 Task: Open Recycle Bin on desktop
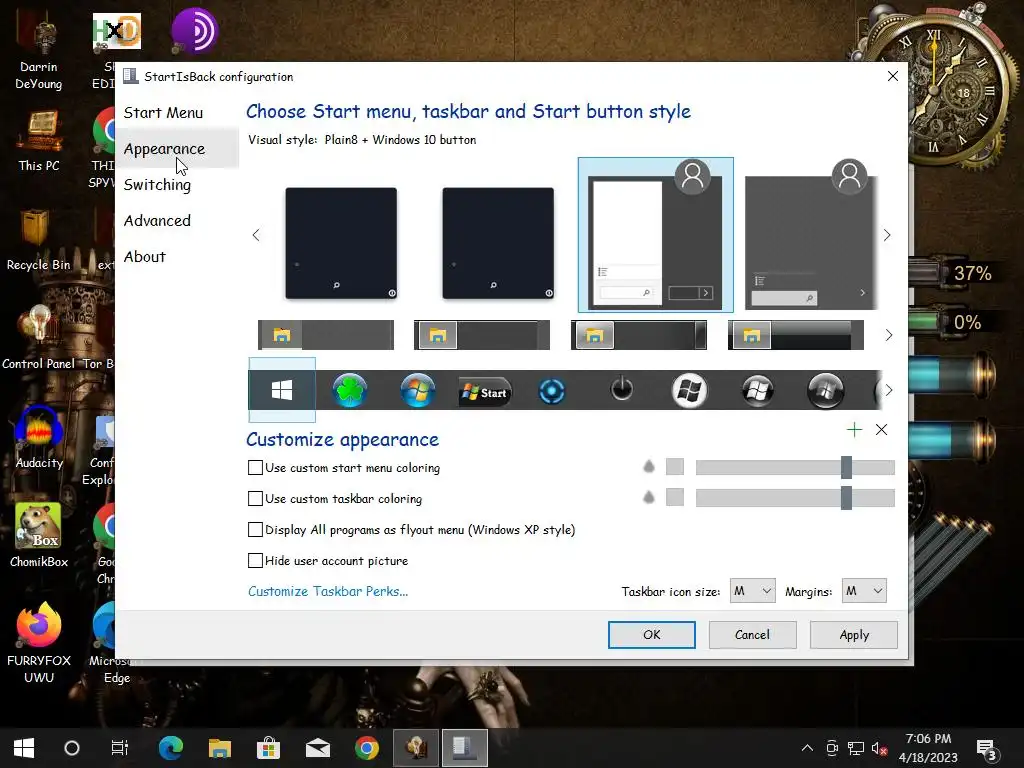pyautogui.click(x=38, y=239)
